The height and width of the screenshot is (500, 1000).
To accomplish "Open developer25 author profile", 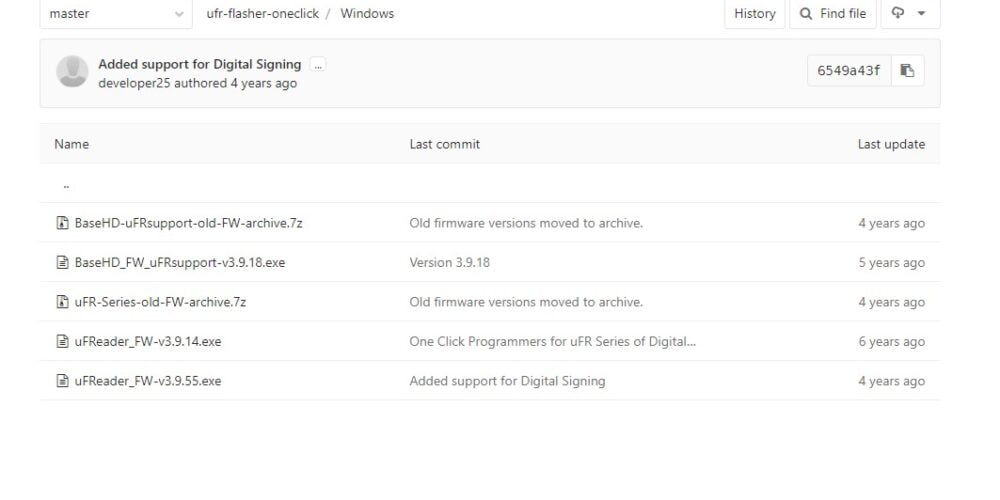I will (135, 83).
